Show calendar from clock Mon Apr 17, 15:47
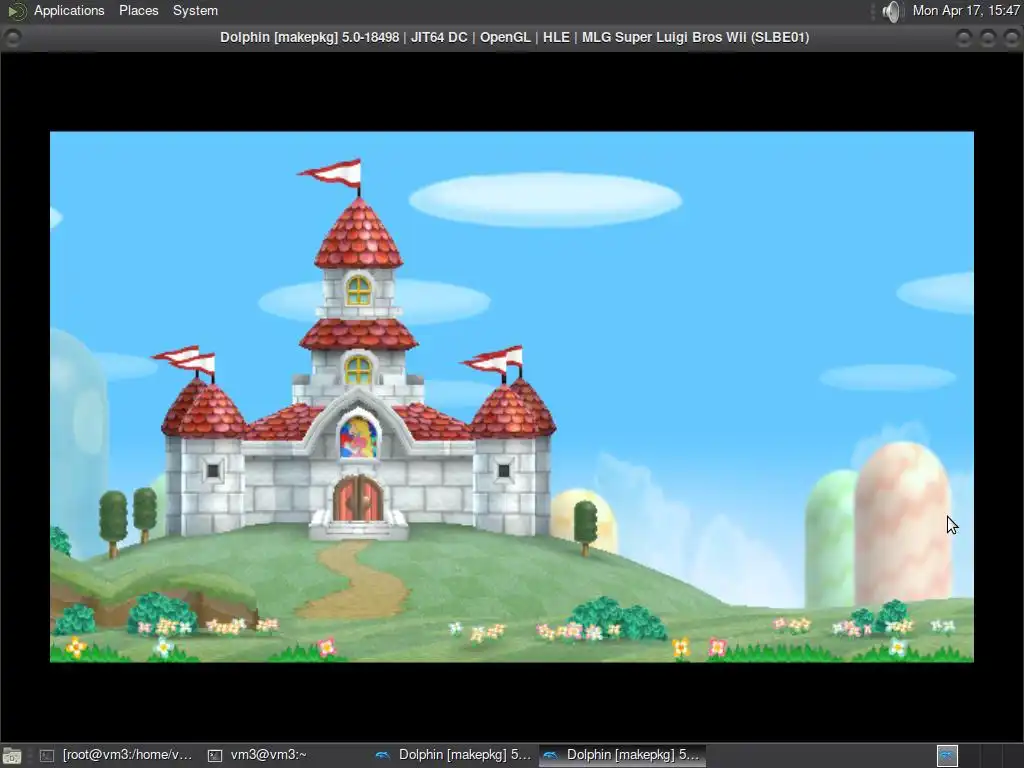This screenshot has width=1024, height=768. coord(966,10)
